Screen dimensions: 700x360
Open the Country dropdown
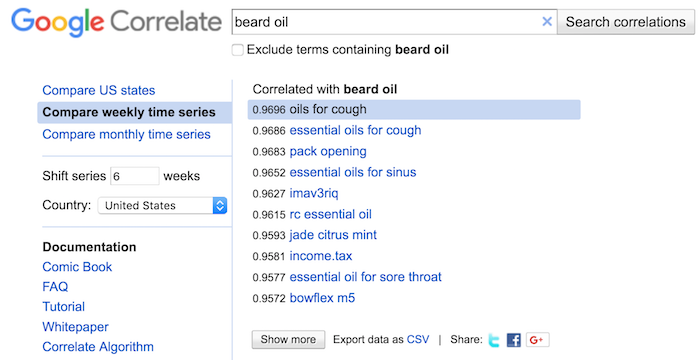(162, 205)
